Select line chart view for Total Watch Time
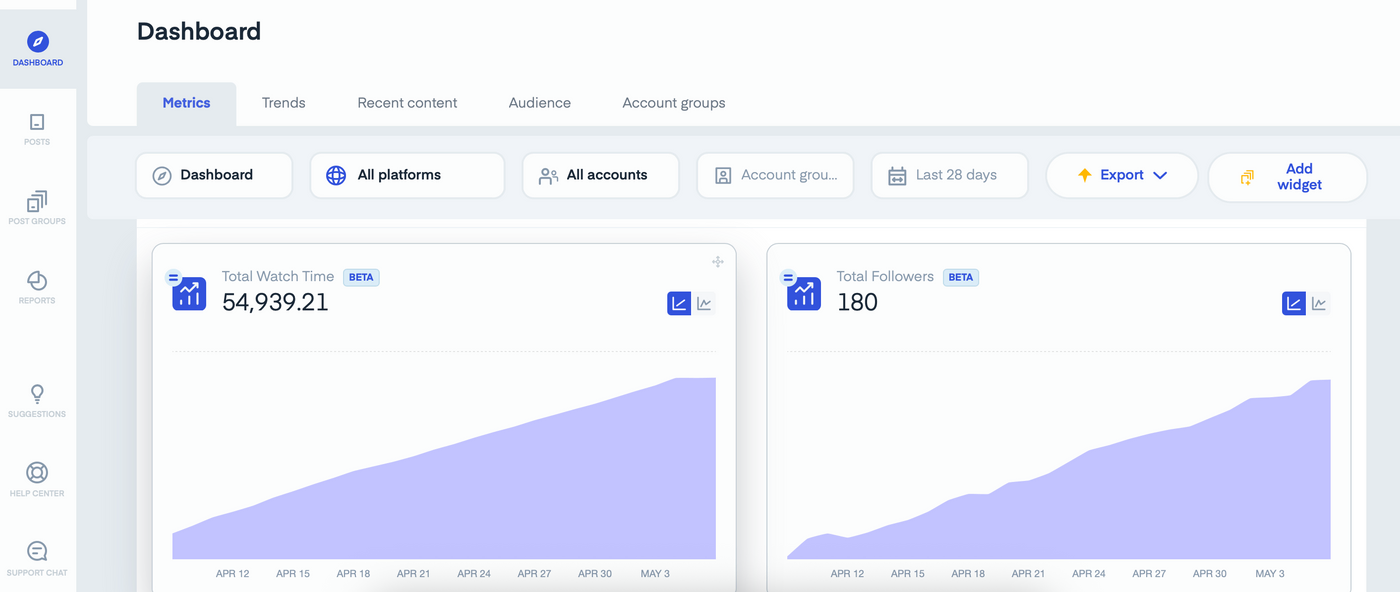 click(705, 303)
